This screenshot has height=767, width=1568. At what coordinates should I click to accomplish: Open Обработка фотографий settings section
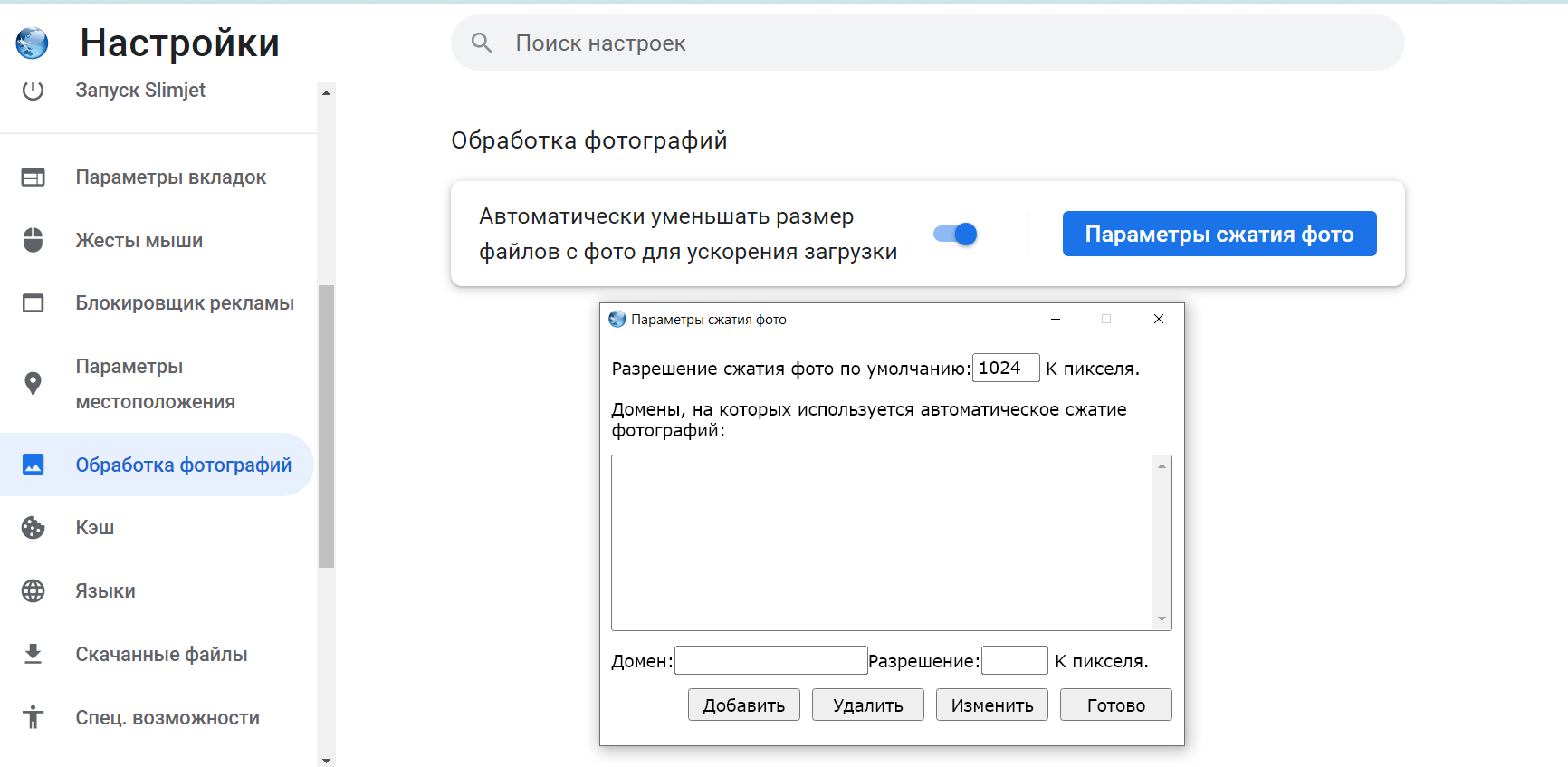click(x=183, y=465)
